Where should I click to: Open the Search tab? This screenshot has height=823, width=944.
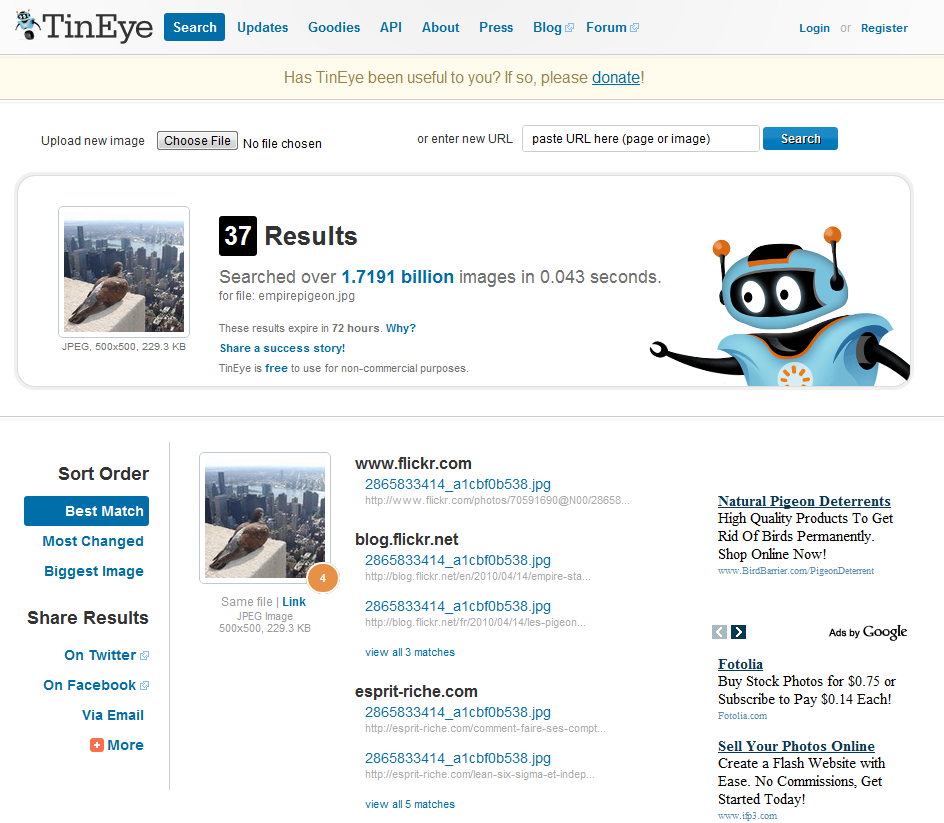pyautogui.click(x=194, y=27)
